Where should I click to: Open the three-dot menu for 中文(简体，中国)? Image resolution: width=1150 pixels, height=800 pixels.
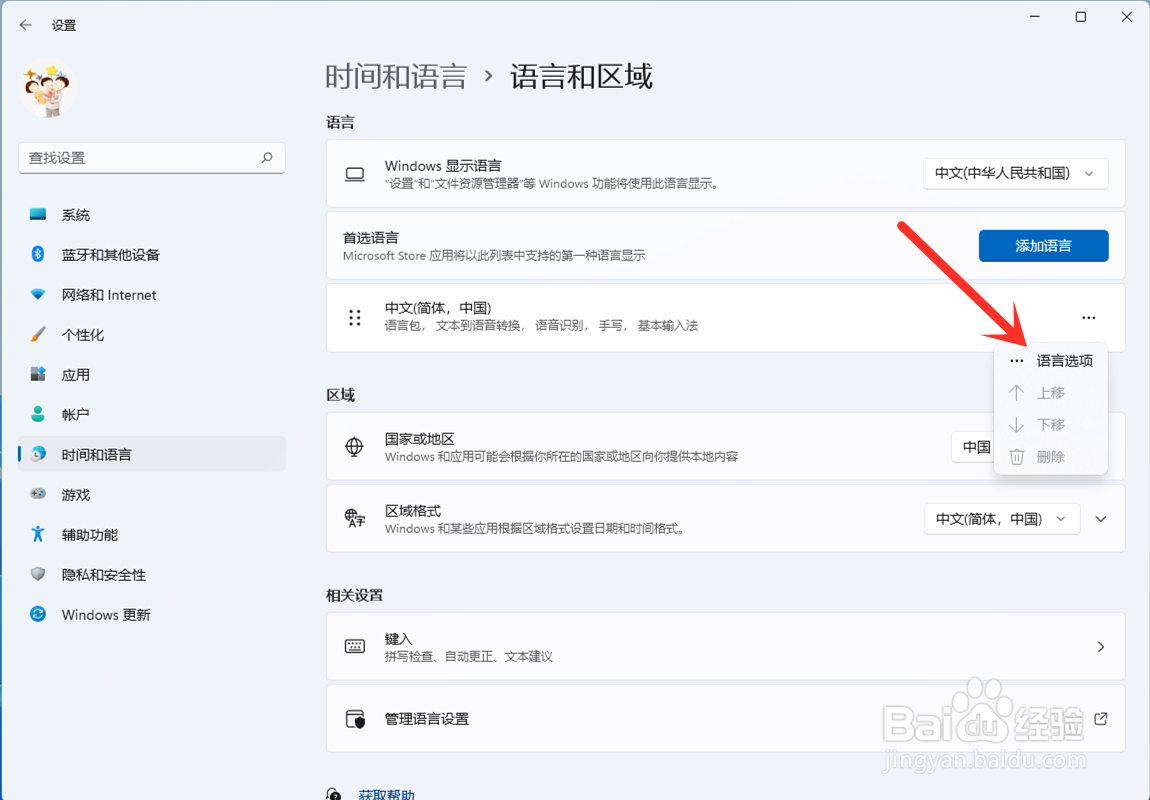pyautogui.click(x=1088, y=318)
